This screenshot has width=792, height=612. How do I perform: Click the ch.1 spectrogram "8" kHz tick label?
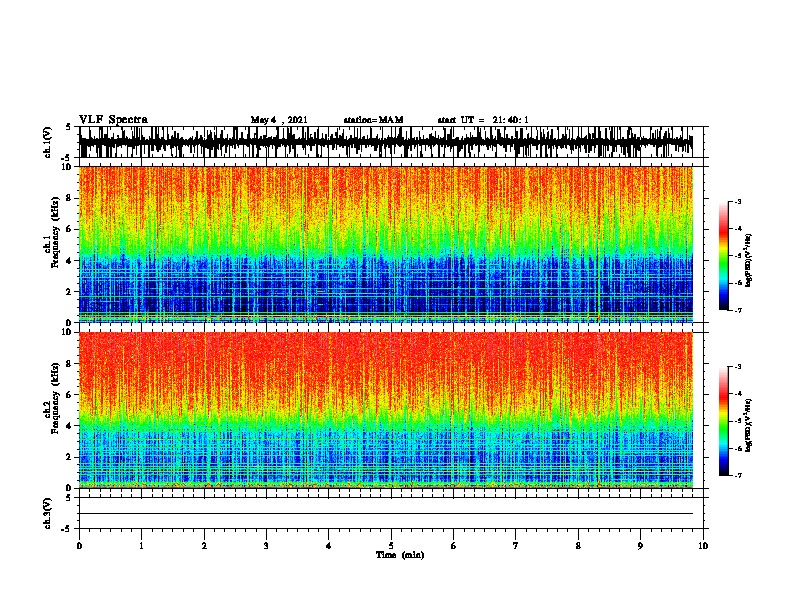tap(70, 198)
